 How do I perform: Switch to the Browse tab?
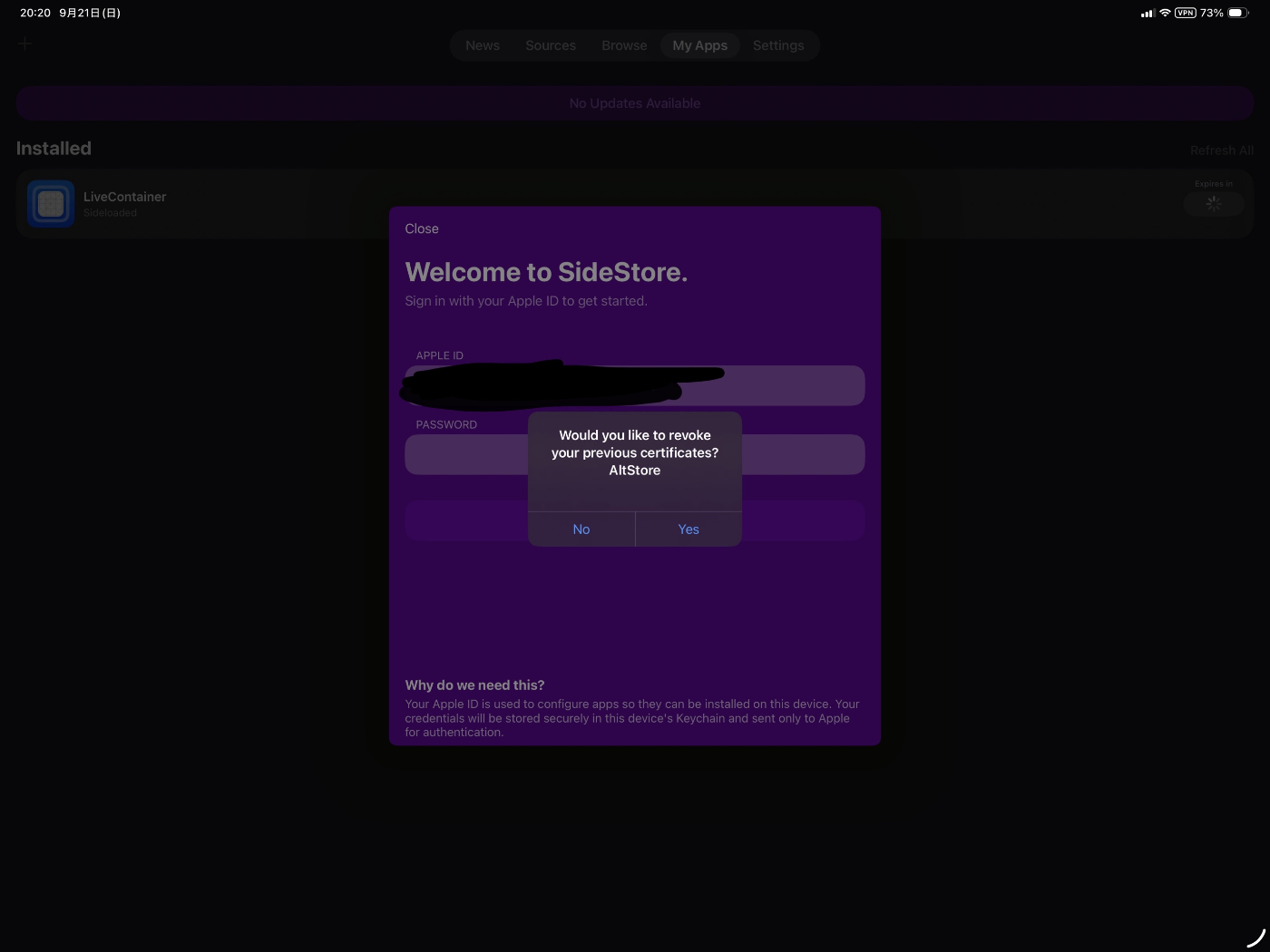(624, 45)
